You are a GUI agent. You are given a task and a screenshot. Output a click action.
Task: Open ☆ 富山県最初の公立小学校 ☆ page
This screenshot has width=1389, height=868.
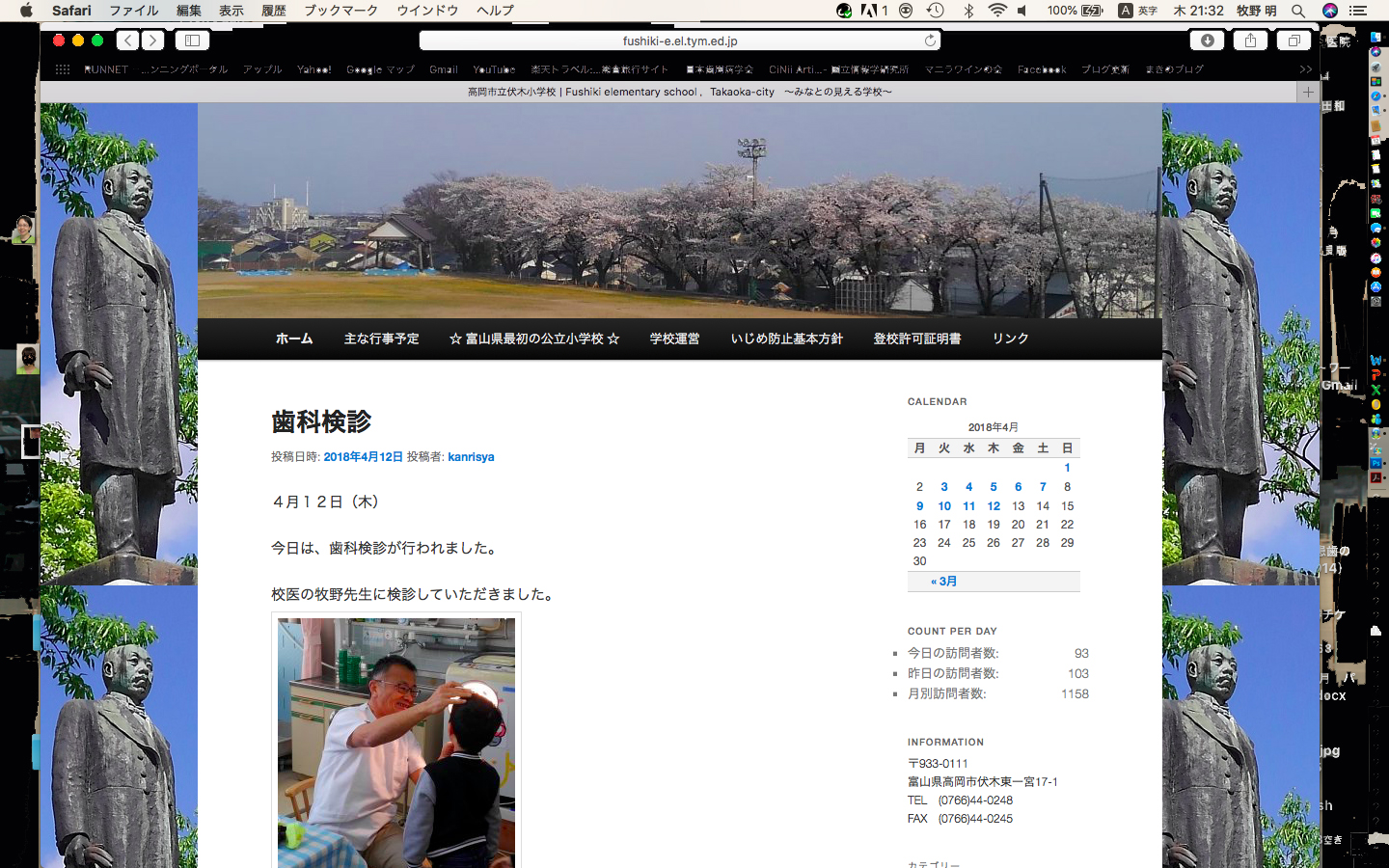534,339
